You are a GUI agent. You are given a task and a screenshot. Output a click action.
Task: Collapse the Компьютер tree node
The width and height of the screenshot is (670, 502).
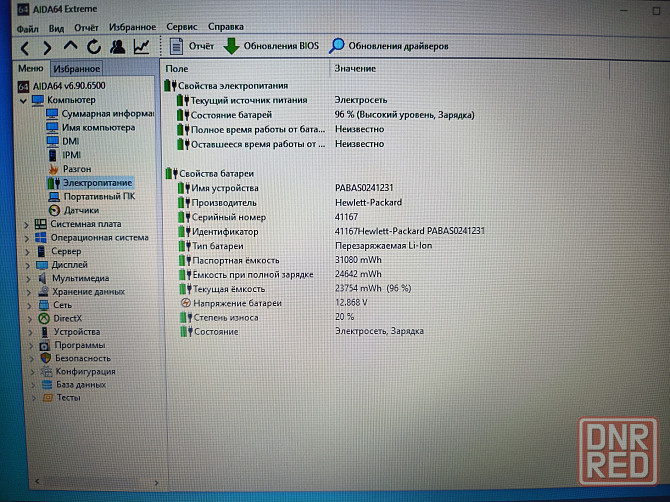[23, 101]
